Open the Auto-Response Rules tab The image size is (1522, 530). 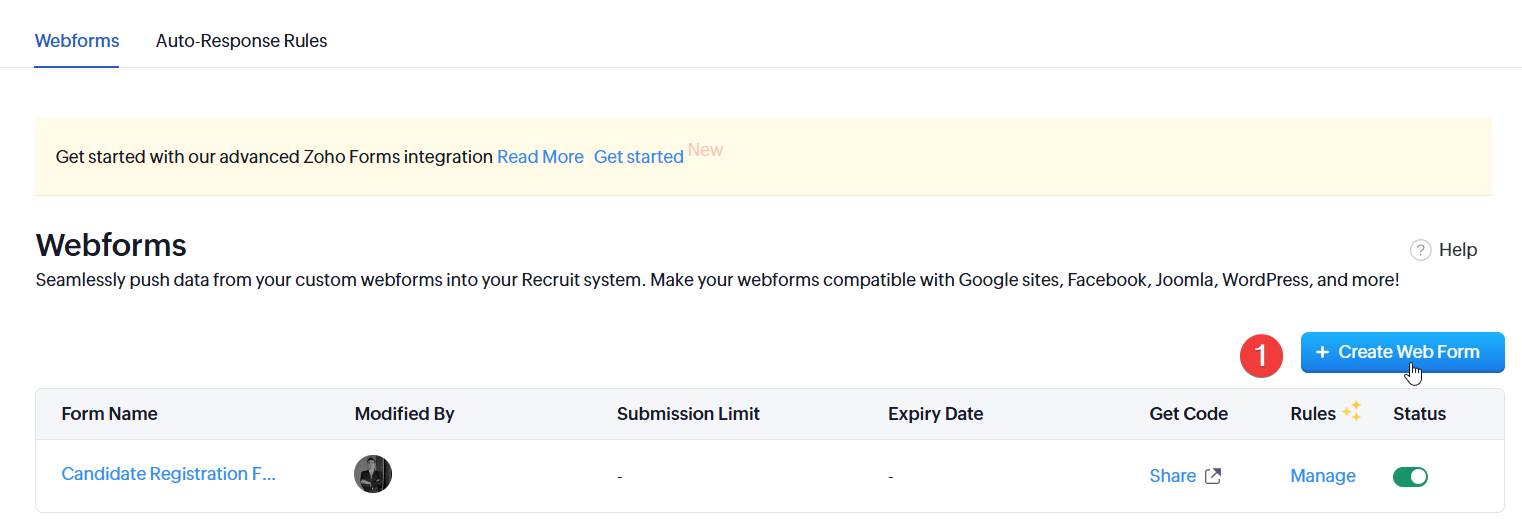241,41
